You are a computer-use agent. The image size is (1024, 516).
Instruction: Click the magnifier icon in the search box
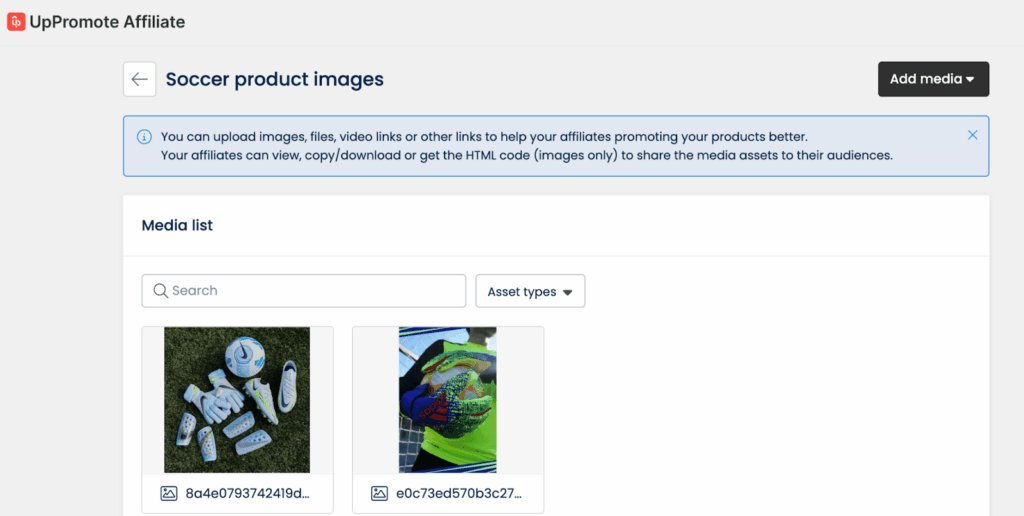tap(160, 291)
